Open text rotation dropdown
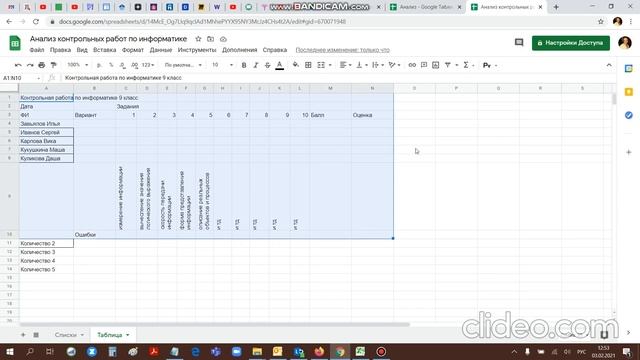This screenshot has height=360, width=640. tap(394, 65)
